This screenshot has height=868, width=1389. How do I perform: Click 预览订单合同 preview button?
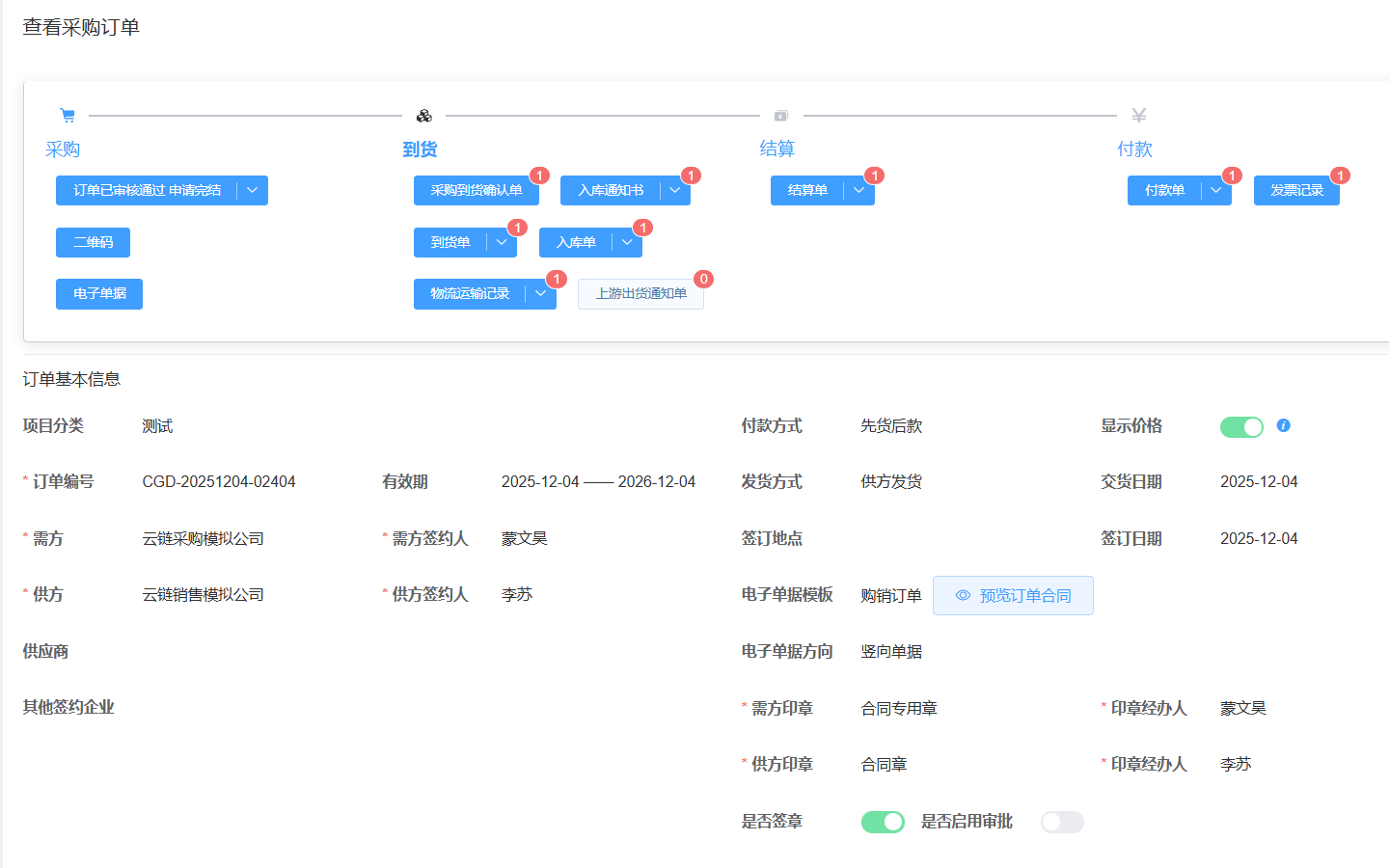1013,596
